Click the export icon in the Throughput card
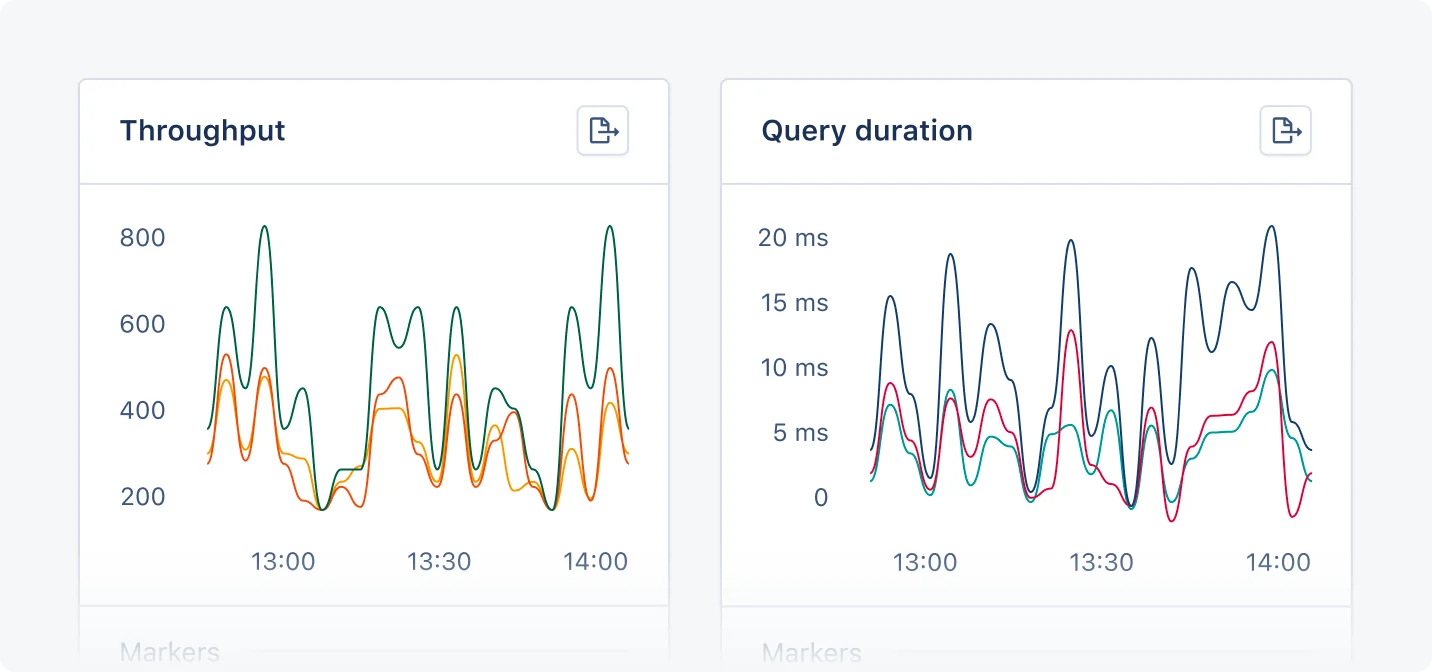 click(603, 130)
